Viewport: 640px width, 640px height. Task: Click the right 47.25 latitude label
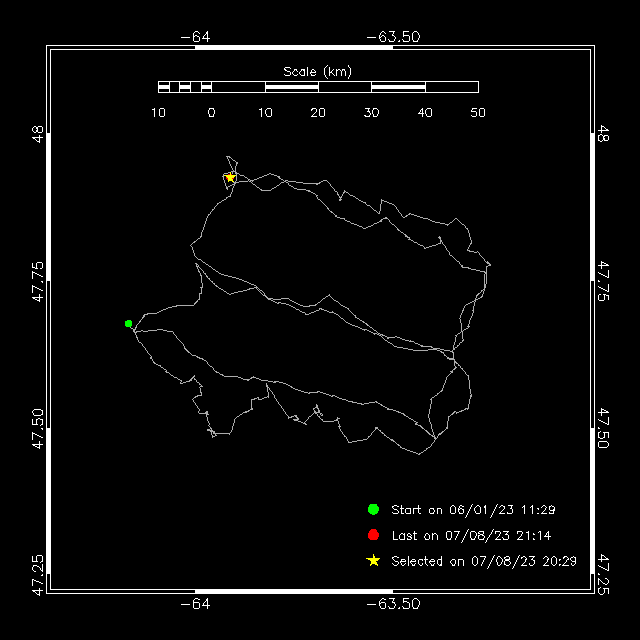pyautogui.click(x=603, y=574)
